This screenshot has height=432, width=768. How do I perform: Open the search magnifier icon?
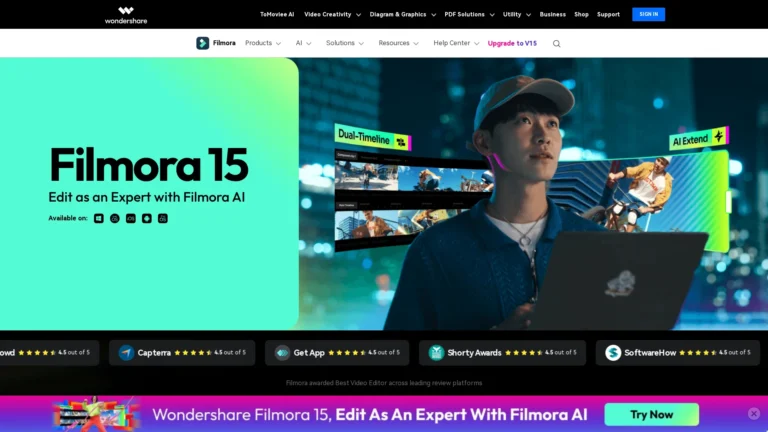[557, 44]
